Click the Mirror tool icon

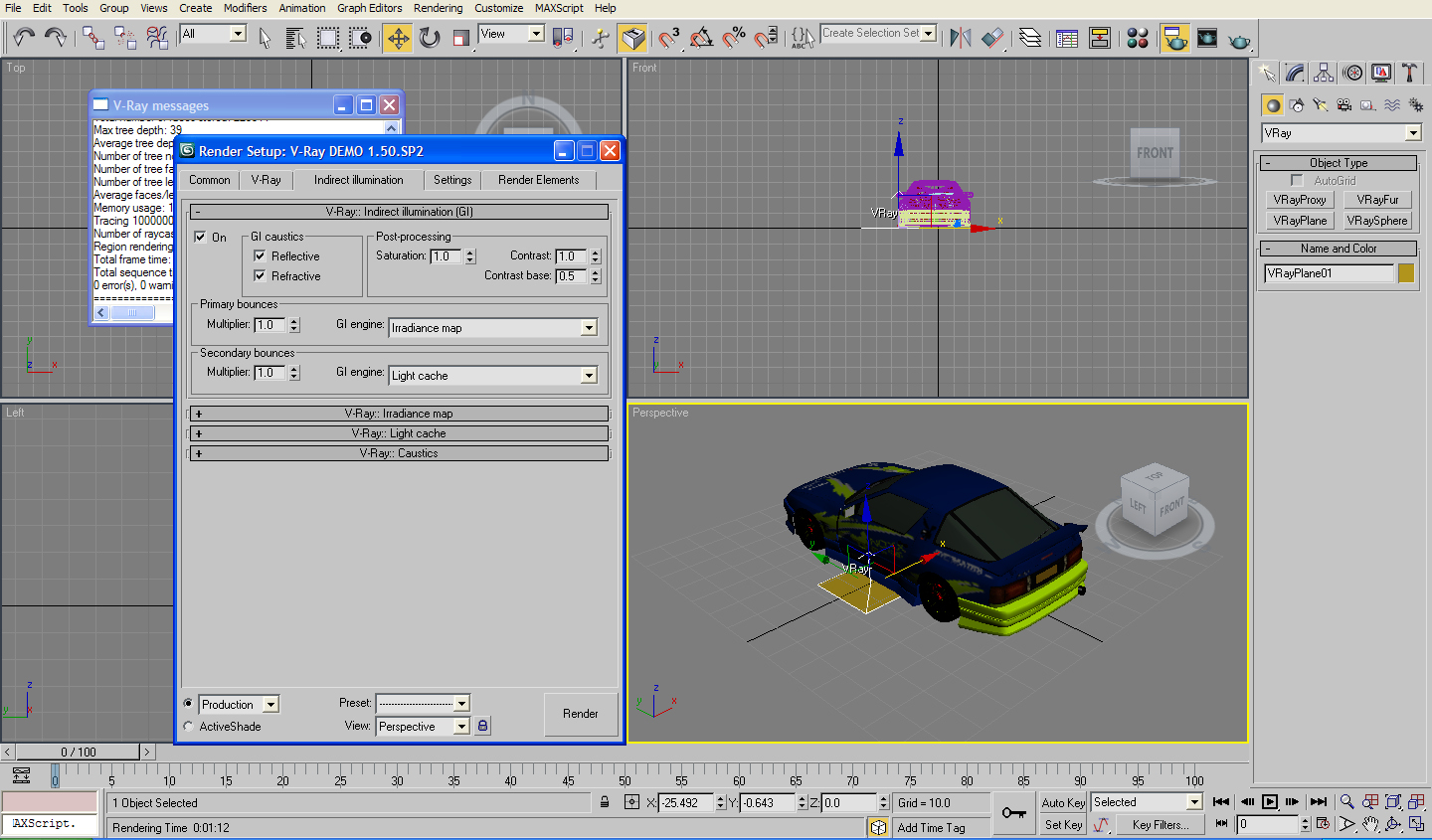tap(960, 38)
